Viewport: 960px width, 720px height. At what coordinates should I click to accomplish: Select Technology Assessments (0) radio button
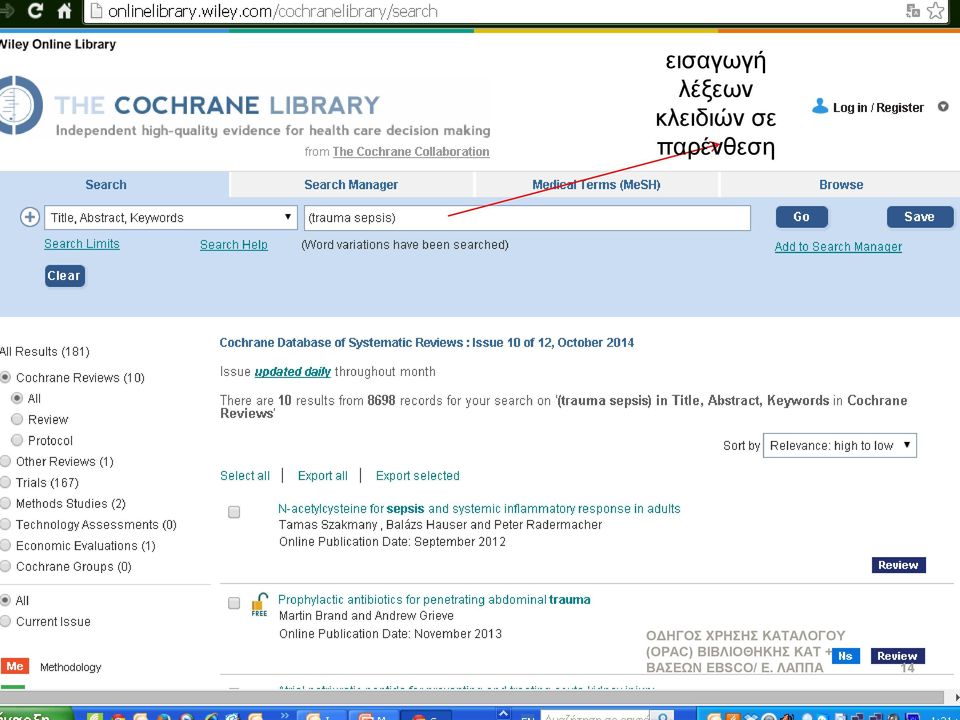coord(6,524)
